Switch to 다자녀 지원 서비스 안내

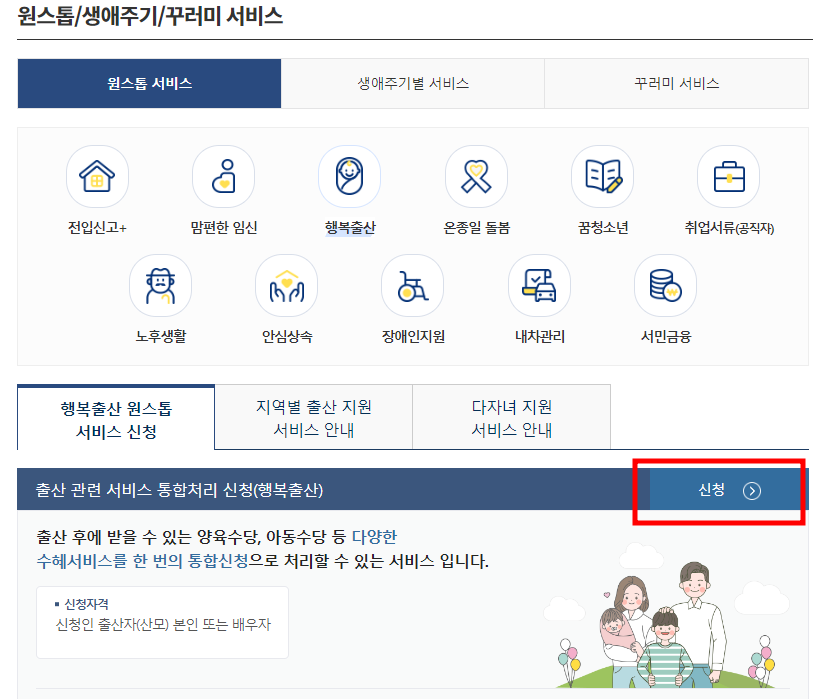click(511, 416)
